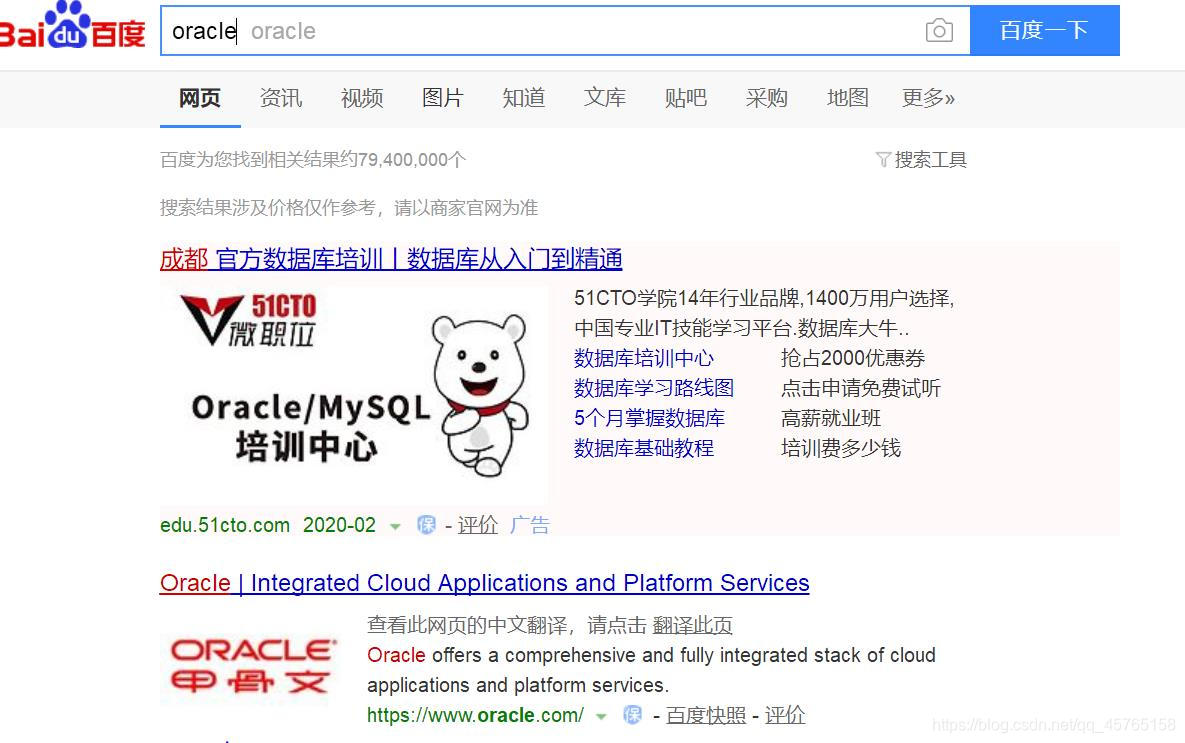Screen dimensions: 1185x743
Task: Open 数据库学习路线图 link
Action: pyautogui.click(x=654, y=389)
